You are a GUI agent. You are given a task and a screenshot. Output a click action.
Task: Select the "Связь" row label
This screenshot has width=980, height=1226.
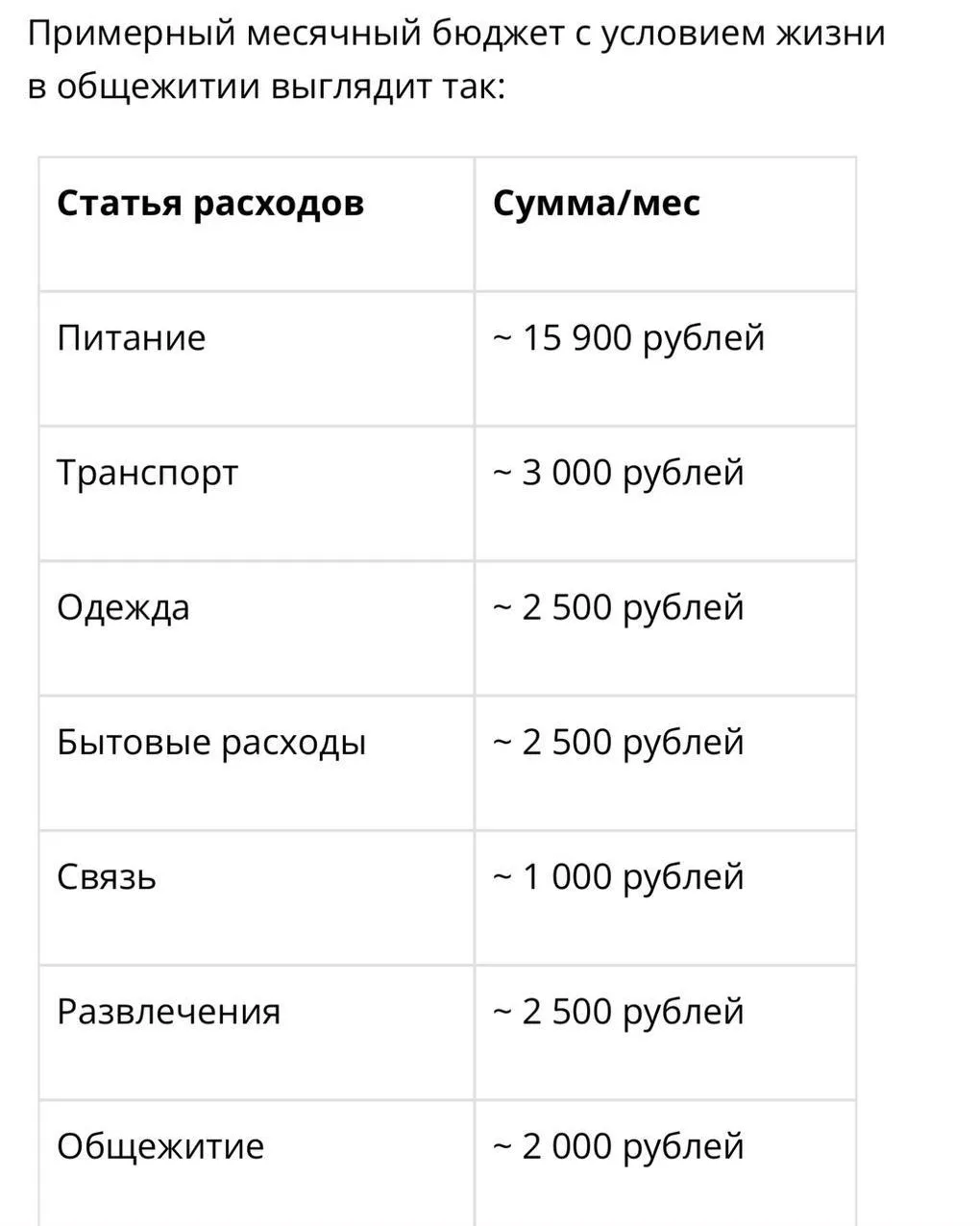coord(107,877)
